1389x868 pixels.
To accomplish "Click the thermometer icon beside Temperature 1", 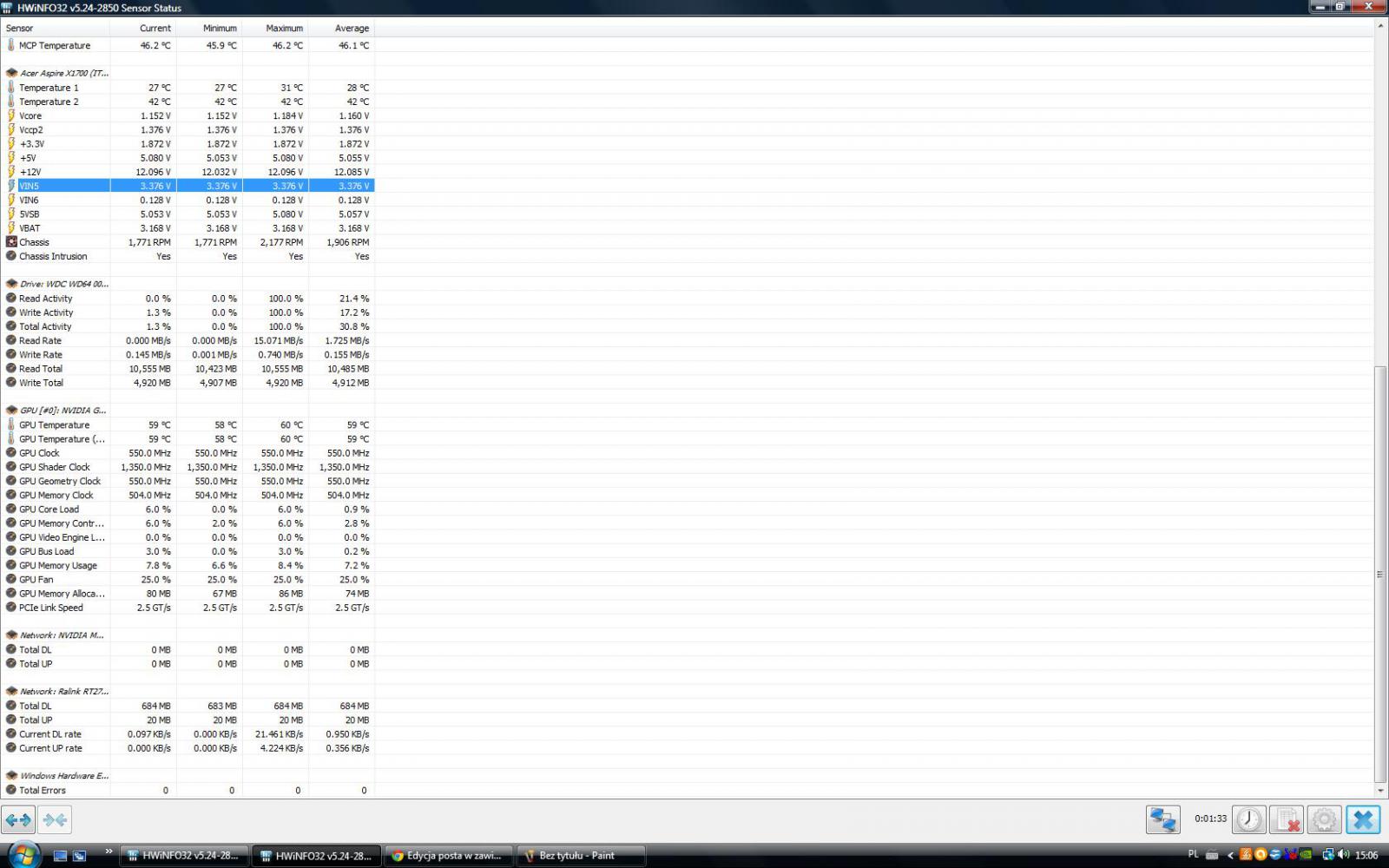I will tap(11, 88).
